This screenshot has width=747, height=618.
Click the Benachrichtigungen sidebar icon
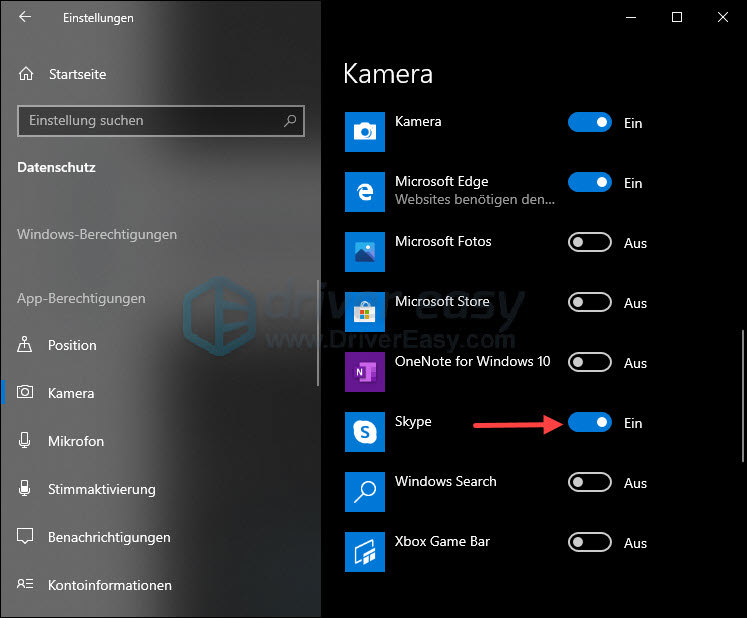[x=25, y=536]
